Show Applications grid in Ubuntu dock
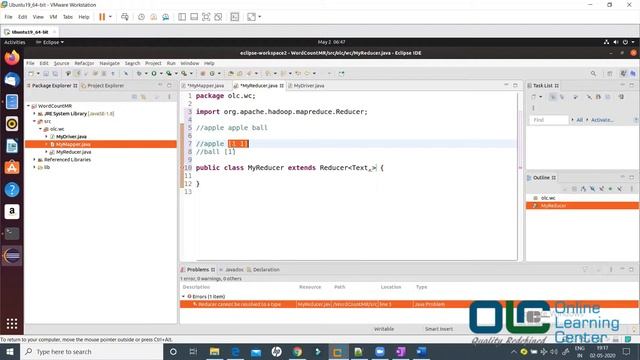 pyautogui.click(x=12, y=324)
